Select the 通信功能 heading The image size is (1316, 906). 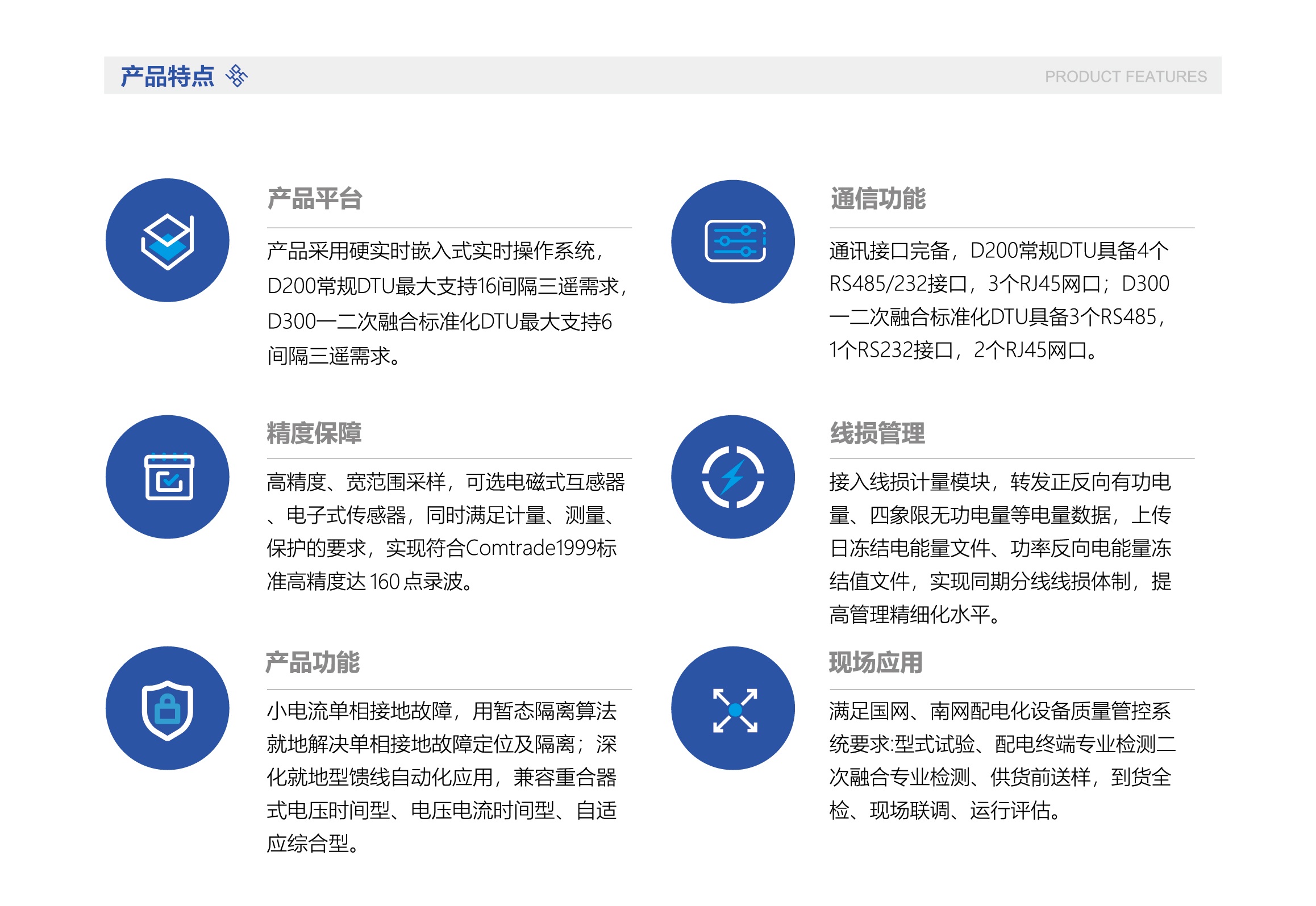click(878, 199)
